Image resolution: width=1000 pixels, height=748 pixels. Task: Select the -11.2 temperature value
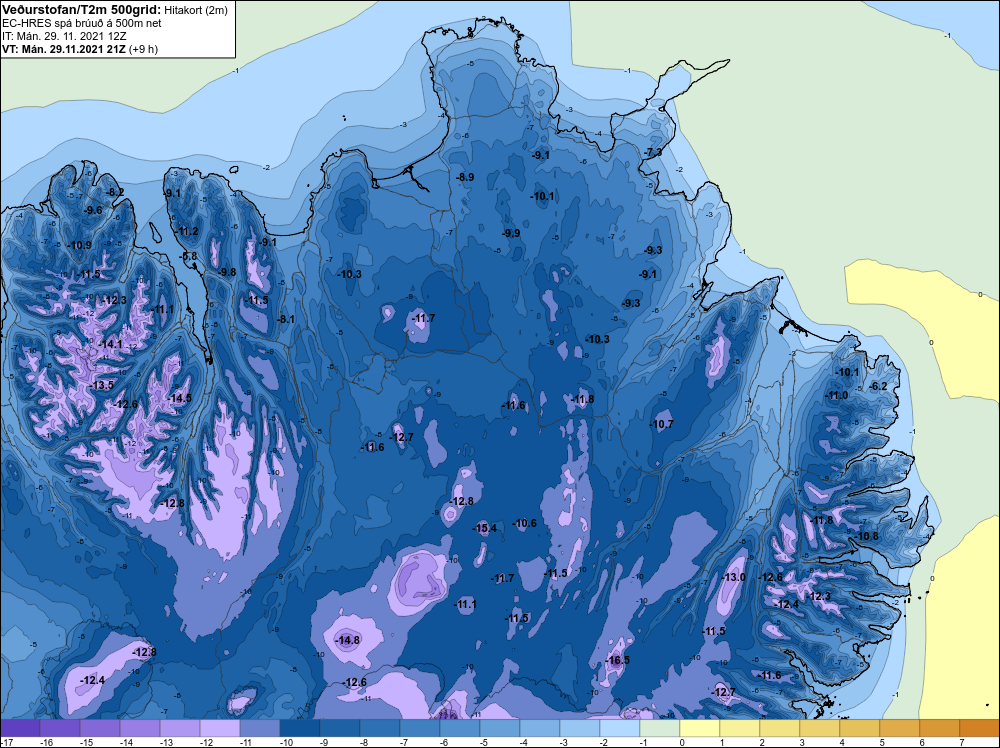pos(186,231)
